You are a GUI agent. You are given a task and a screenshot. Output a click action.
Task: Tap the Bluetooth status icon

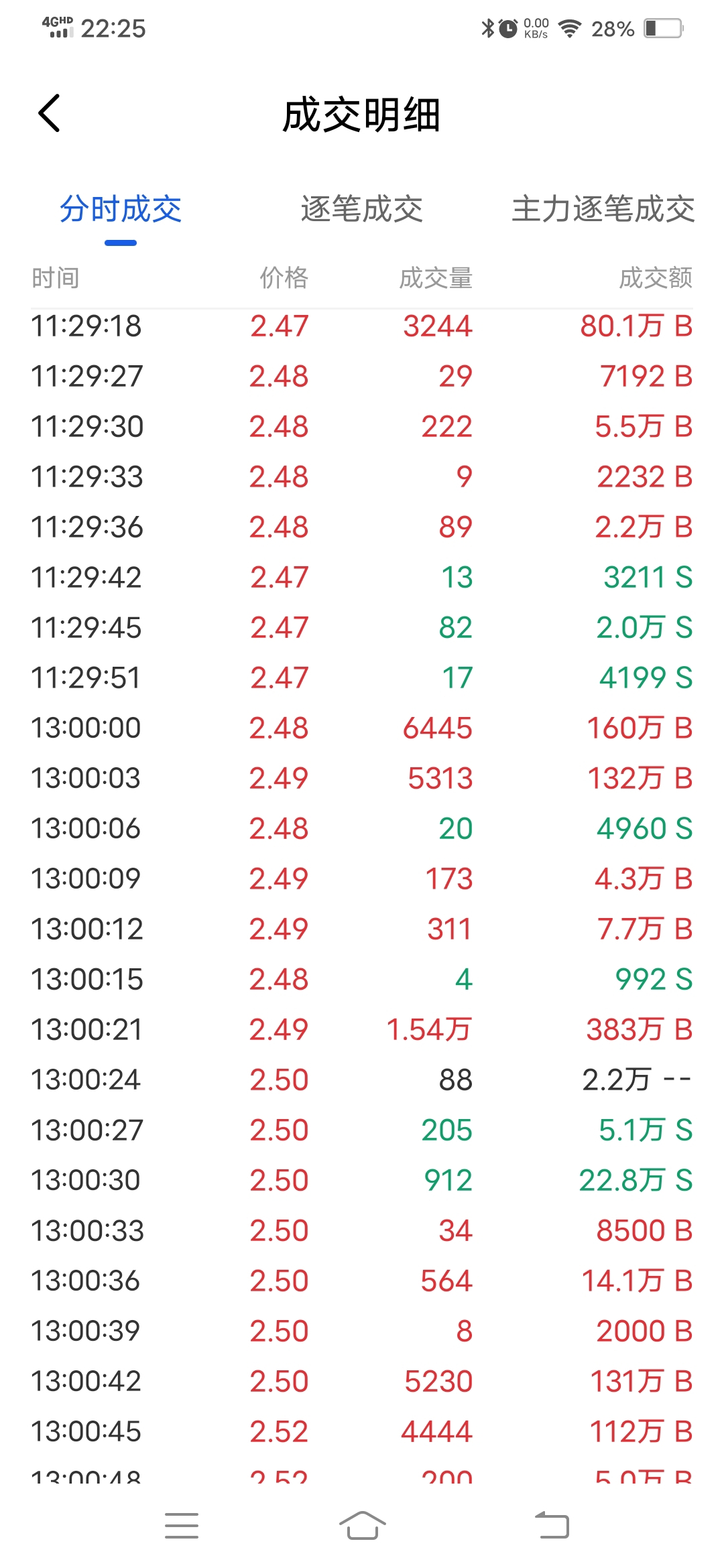488,29
